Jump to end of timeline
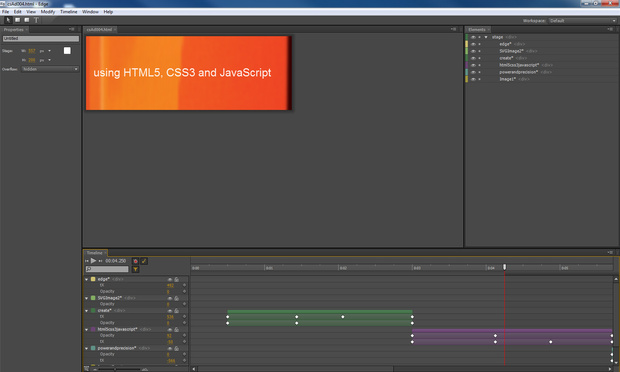The width and height of the screenshot is (620, 372). 100,261
